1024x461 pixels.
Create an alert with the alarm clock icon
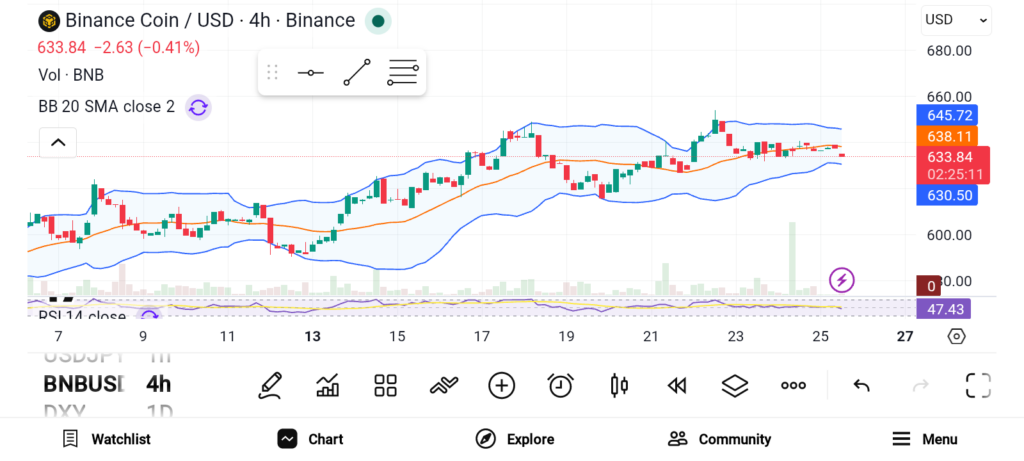pos(560,385)
